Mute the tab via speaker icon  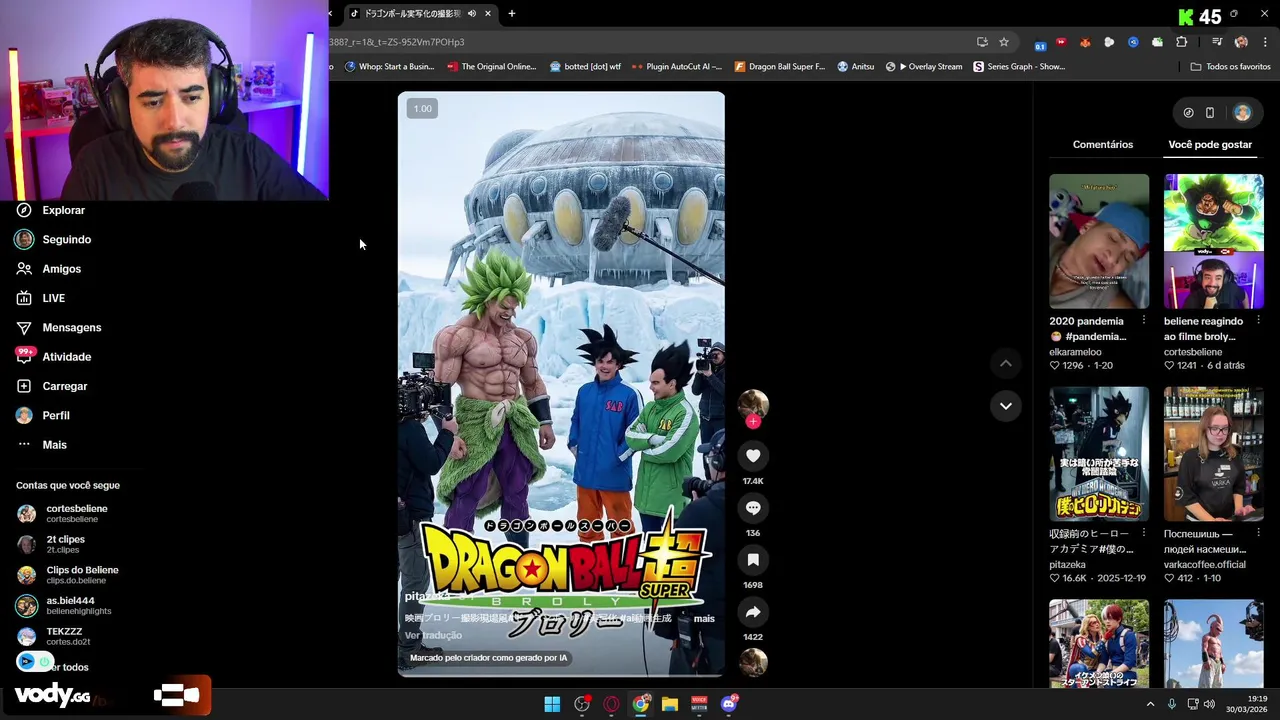click(472, 14)
